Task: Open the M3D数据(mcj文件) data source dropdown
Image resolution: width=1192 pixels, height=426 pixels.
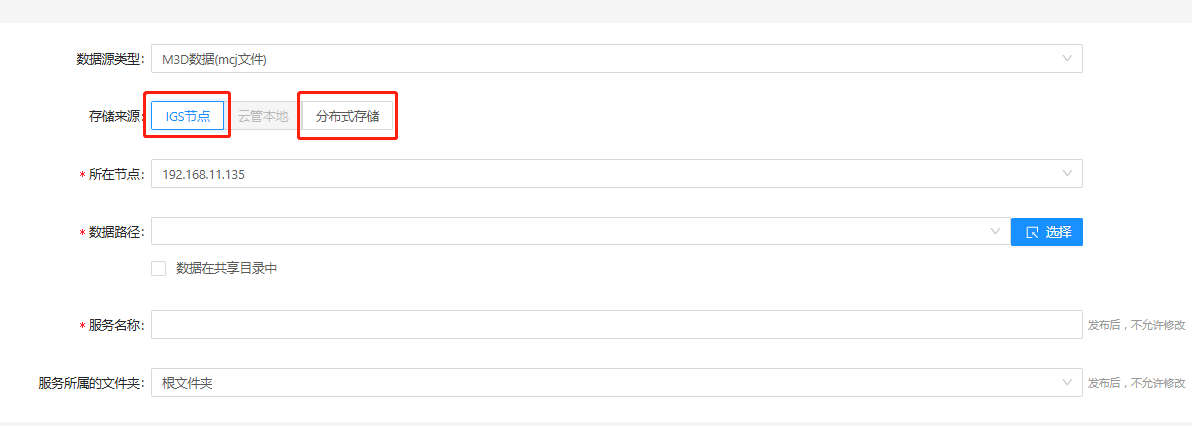Action: [x=617, y=59]
